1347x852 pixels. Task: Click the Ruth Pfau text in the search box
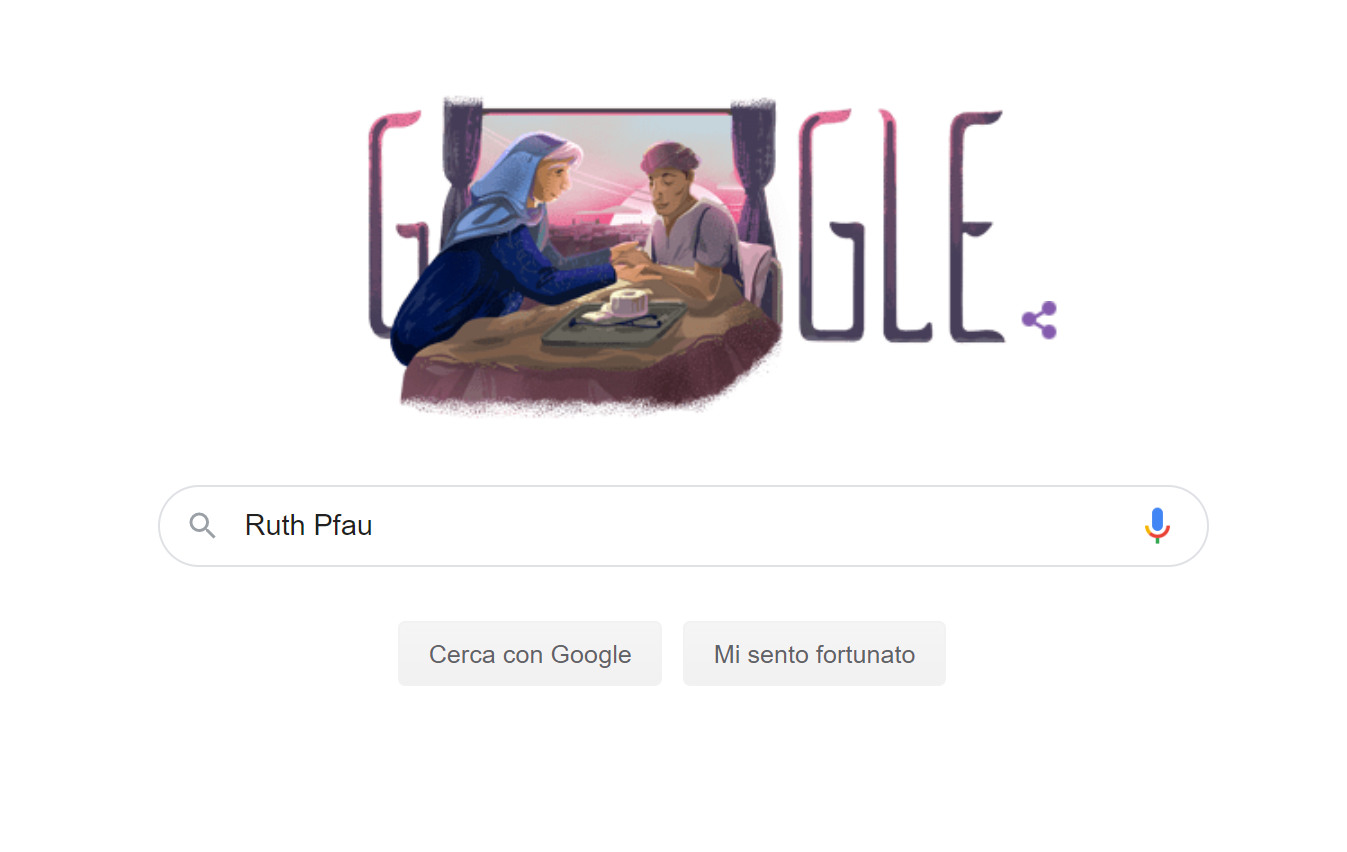click(309, 526)
